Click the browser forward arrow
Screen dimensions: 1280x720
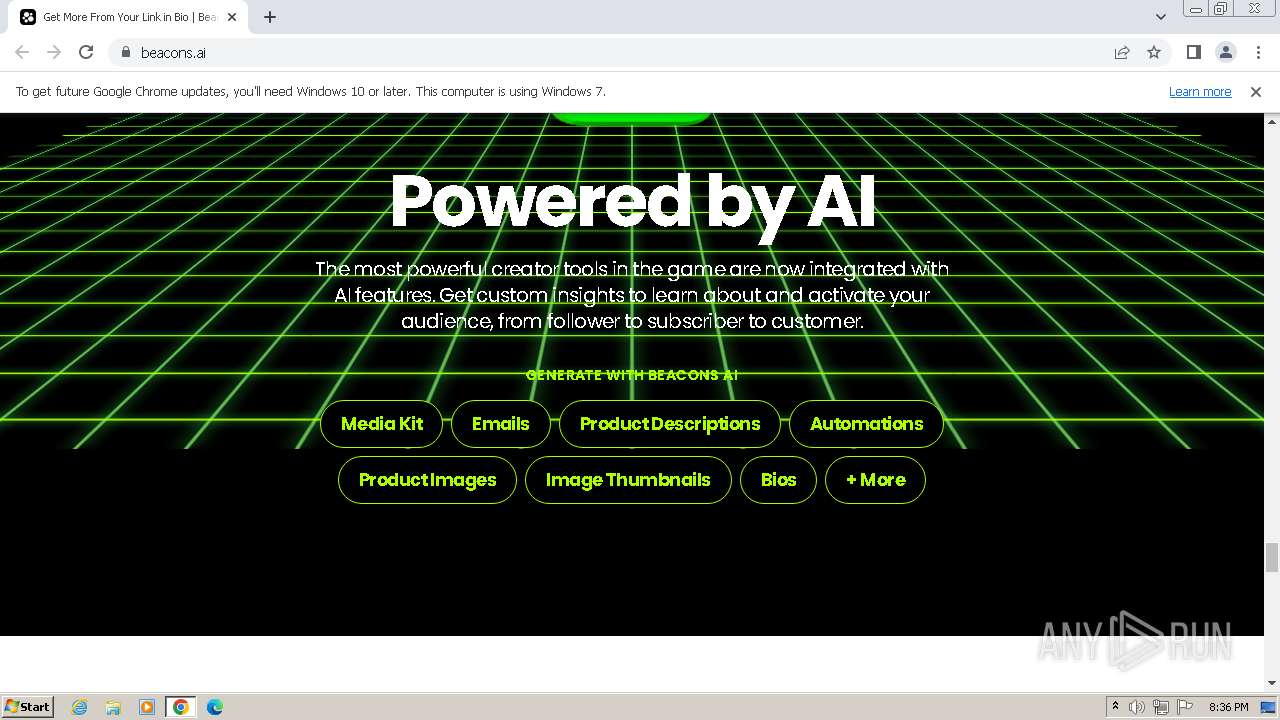point(54,52)
